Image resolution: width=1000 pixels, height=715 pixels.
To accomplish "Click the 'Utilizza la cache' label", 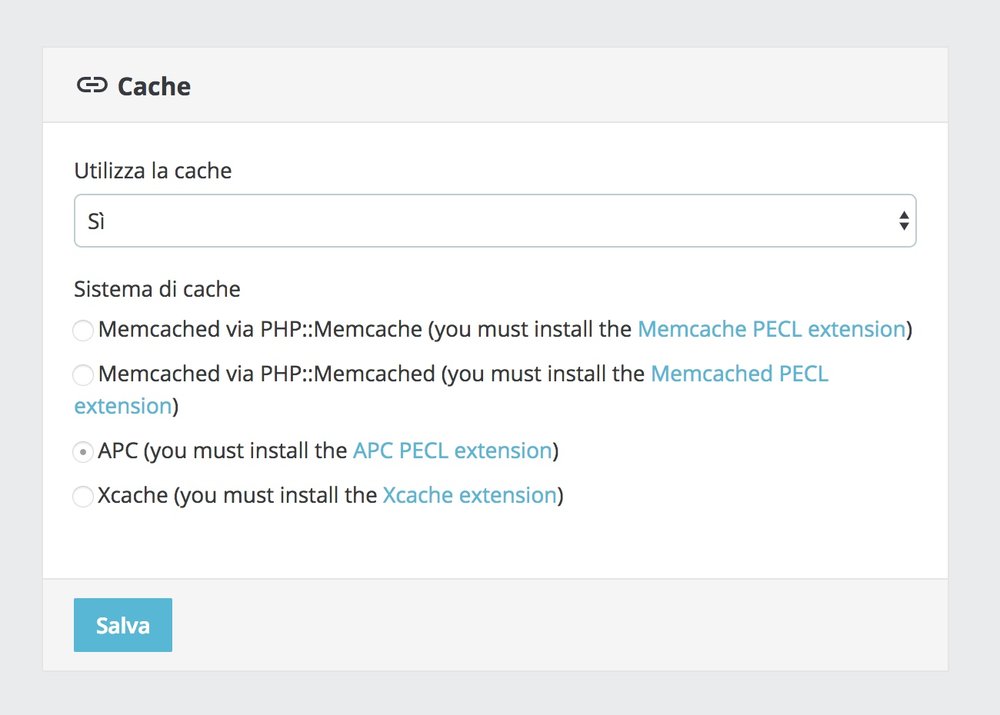I will (152, 170).
